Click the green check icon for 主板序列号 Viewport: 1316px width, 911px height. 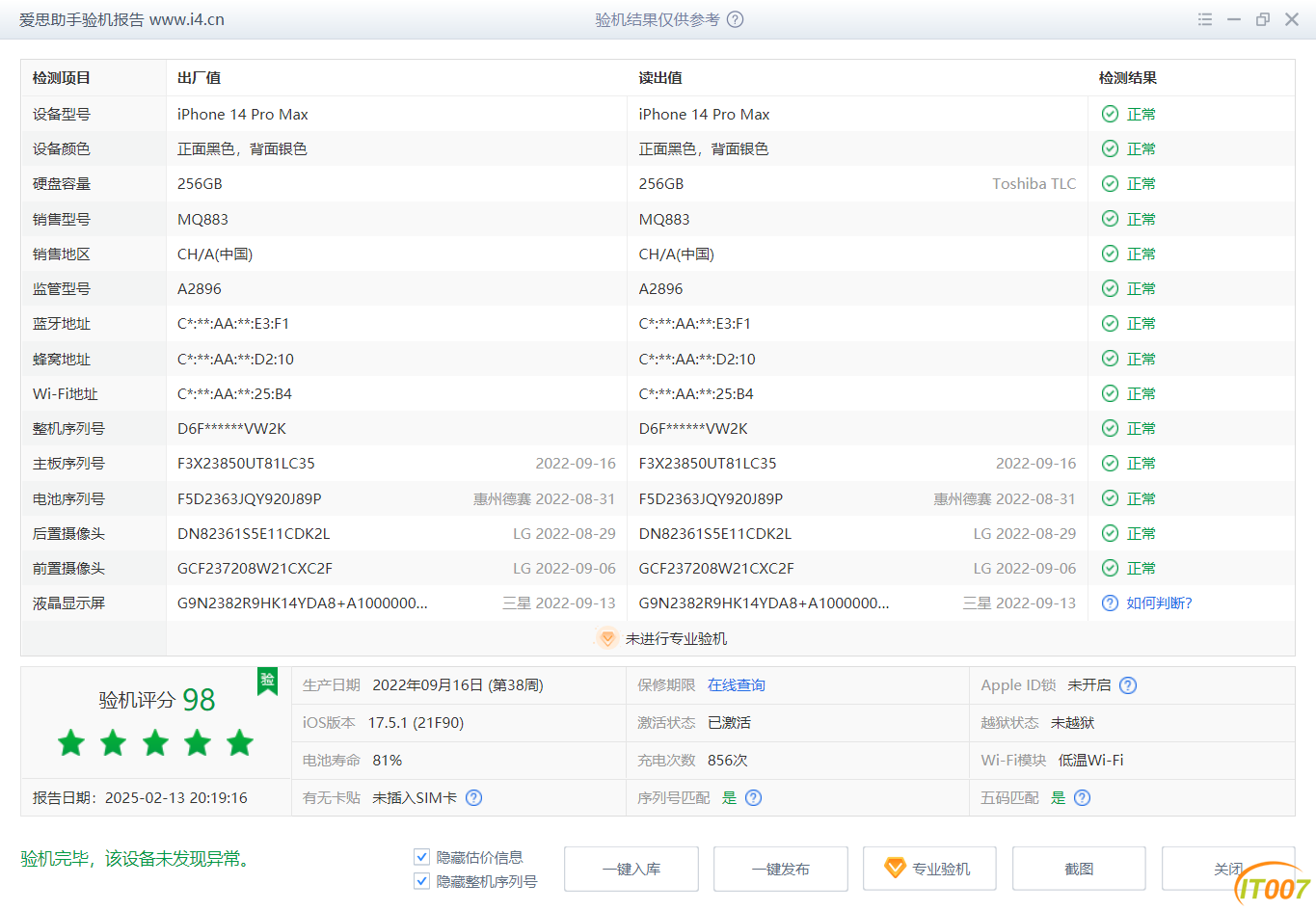1110,463
